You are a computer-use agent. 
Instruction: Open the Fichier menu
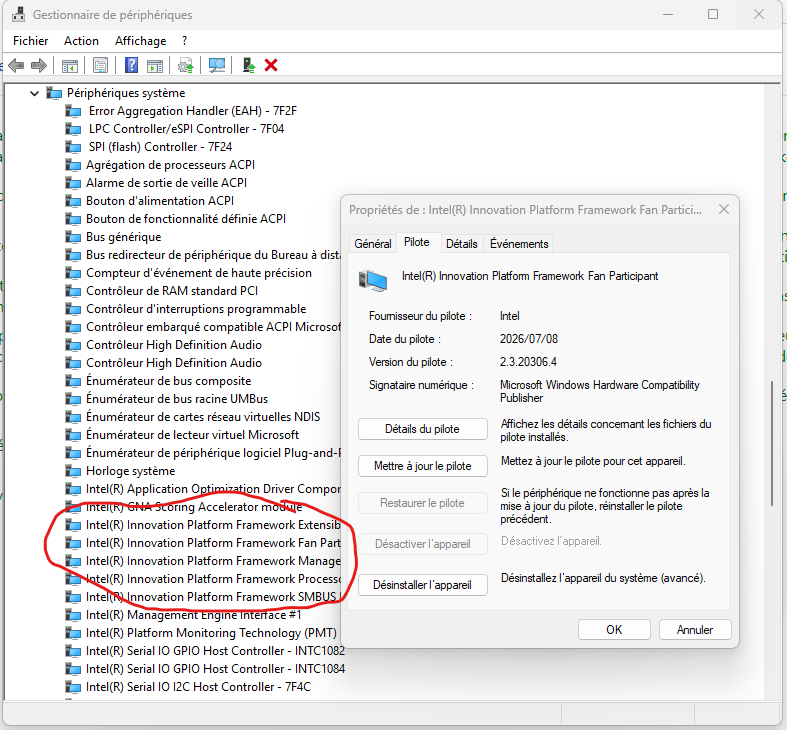tap(31, 41)
